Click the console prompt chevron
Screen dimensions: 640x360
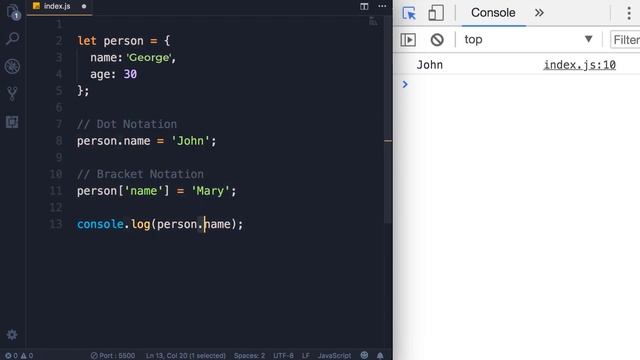coord(405,84)
